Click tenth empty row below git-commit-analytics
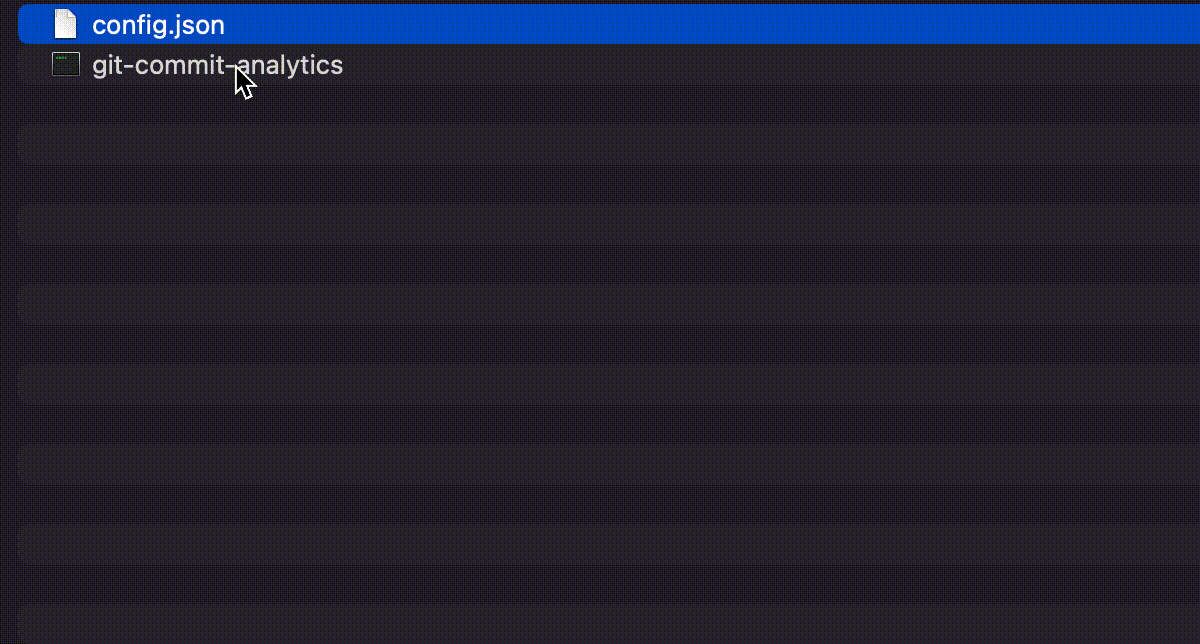Screen dimensions: 1200x644 click(609, 465)
